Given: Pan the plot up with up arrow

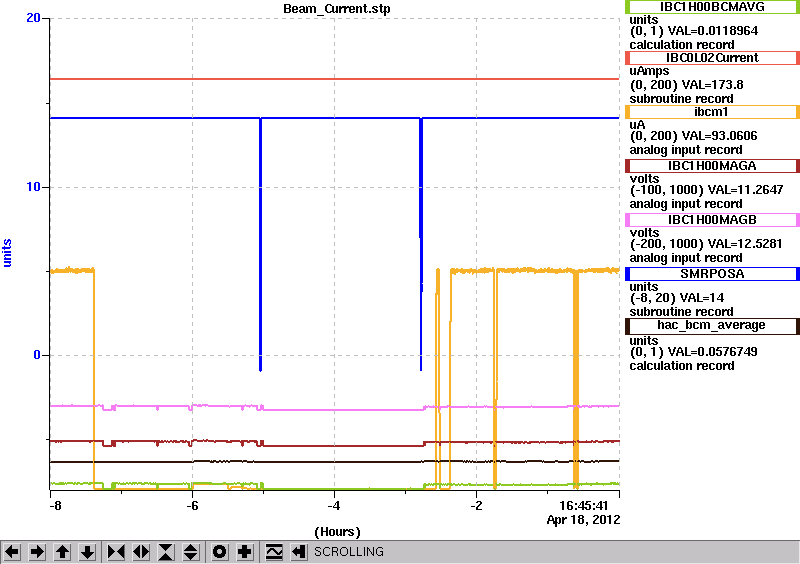Looking at the screenshot, I should point(62,552).
